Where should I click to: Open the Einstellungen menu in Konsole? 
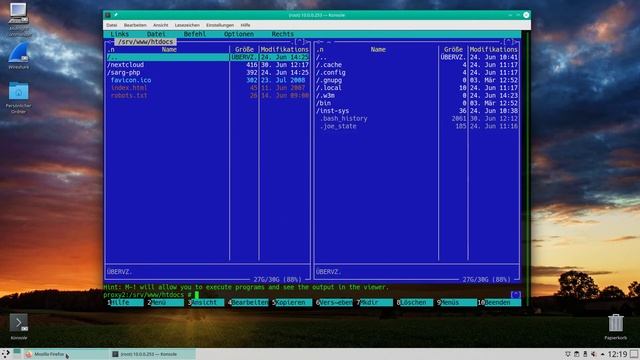pyautogui.click(x=220, y=25)
